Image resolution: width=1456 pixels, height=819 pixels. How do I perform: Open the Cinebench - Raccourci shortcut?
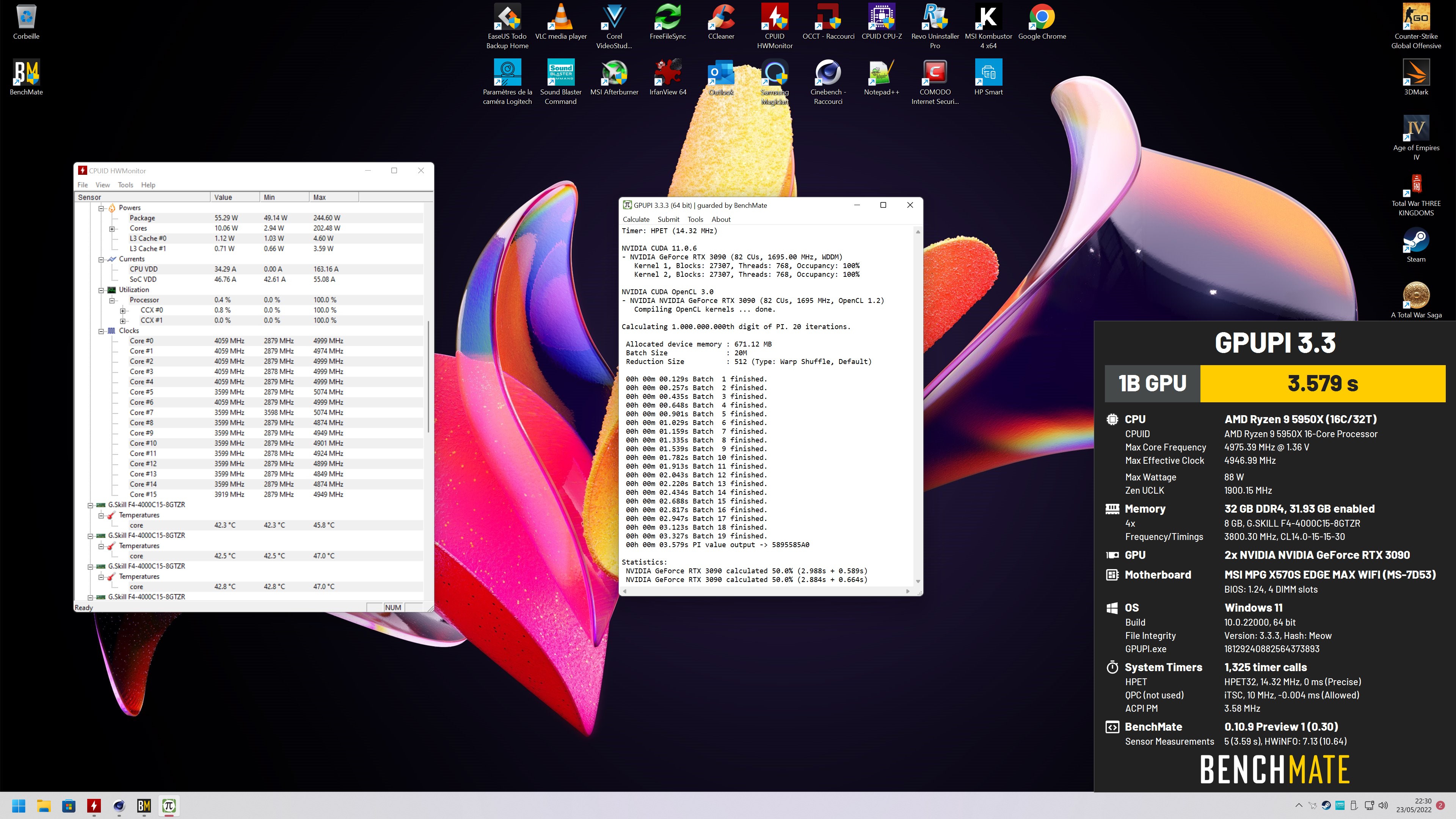click(828, 82)
